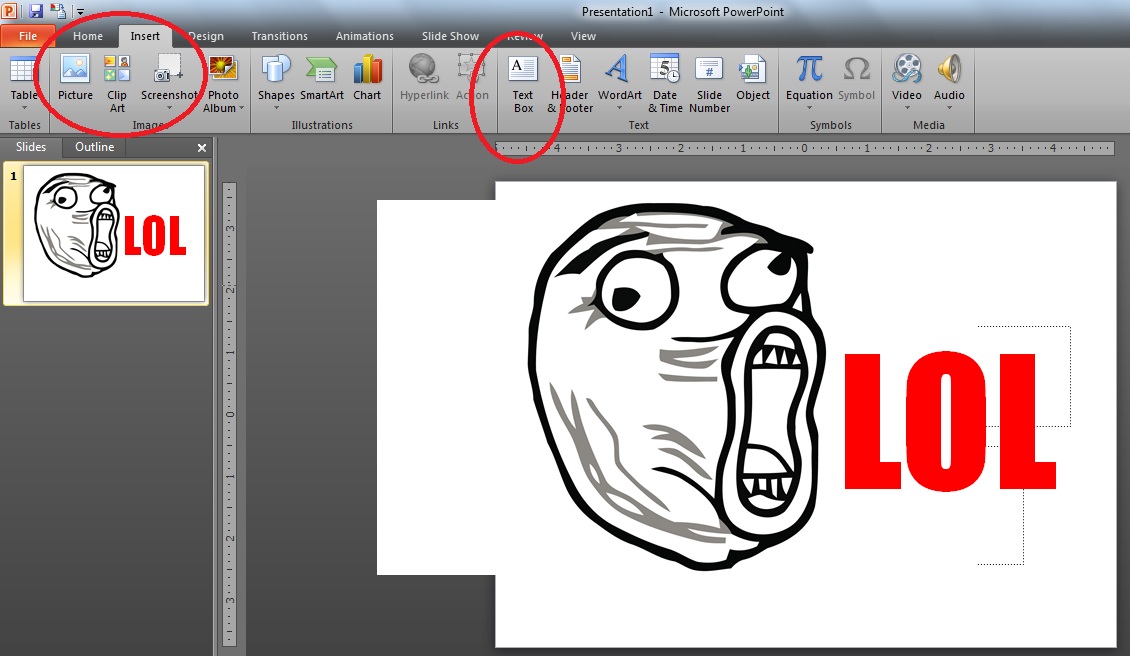The image size is (1130, 656).
Task: Insert a Symbol
Action: pyautogui.click(x=856, y=78)
